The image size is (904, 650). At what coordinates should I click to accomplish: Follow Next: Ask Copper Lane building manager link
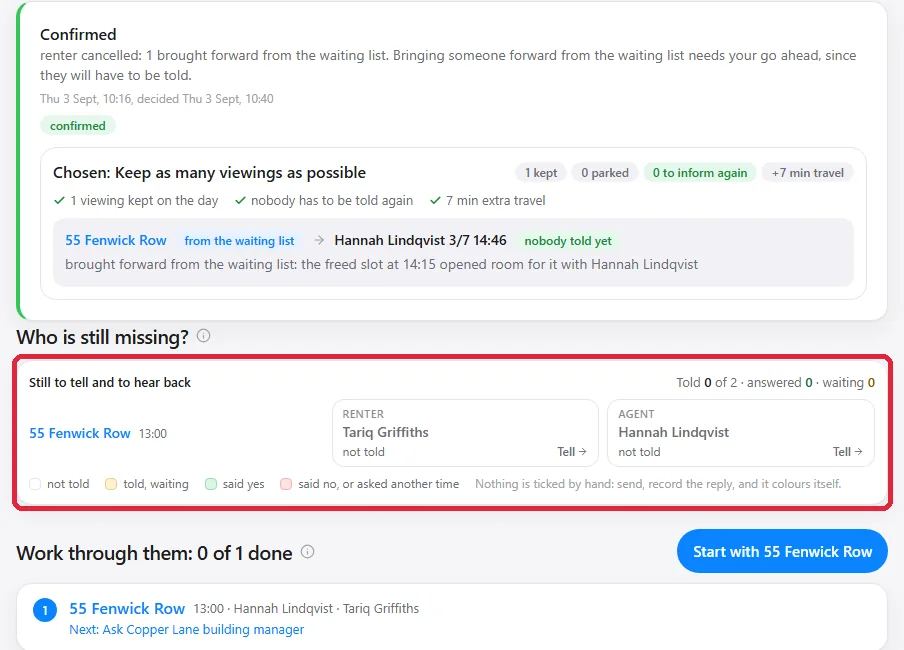click(x=186, y=629)
